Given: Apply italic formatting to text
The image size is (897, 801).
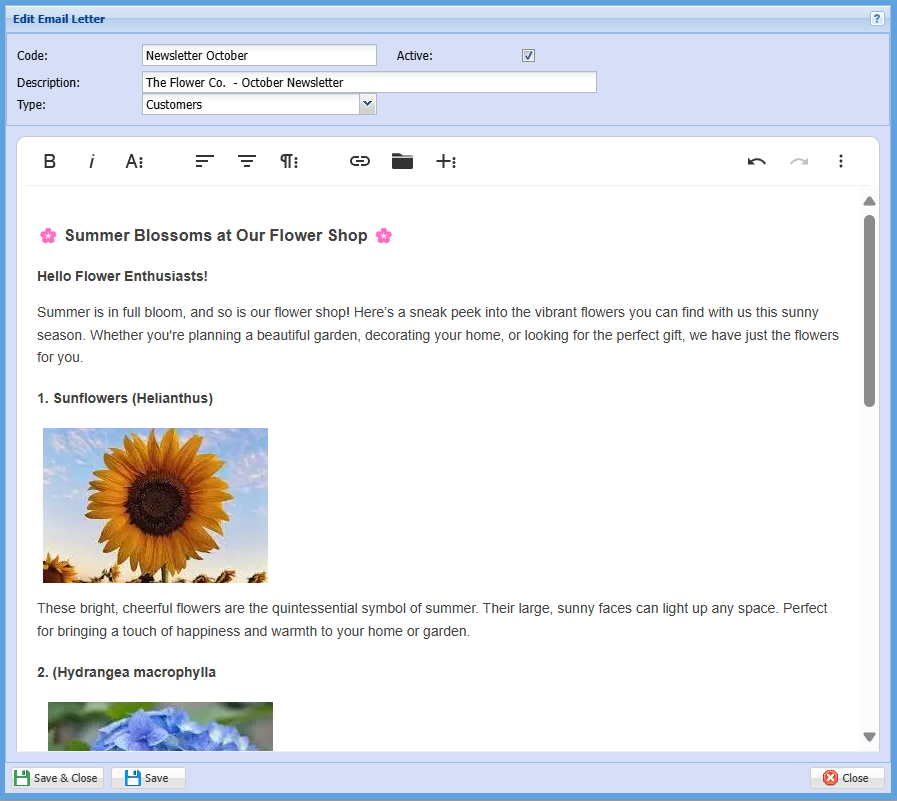Looking at the screenshot, I should pos(92,161).
